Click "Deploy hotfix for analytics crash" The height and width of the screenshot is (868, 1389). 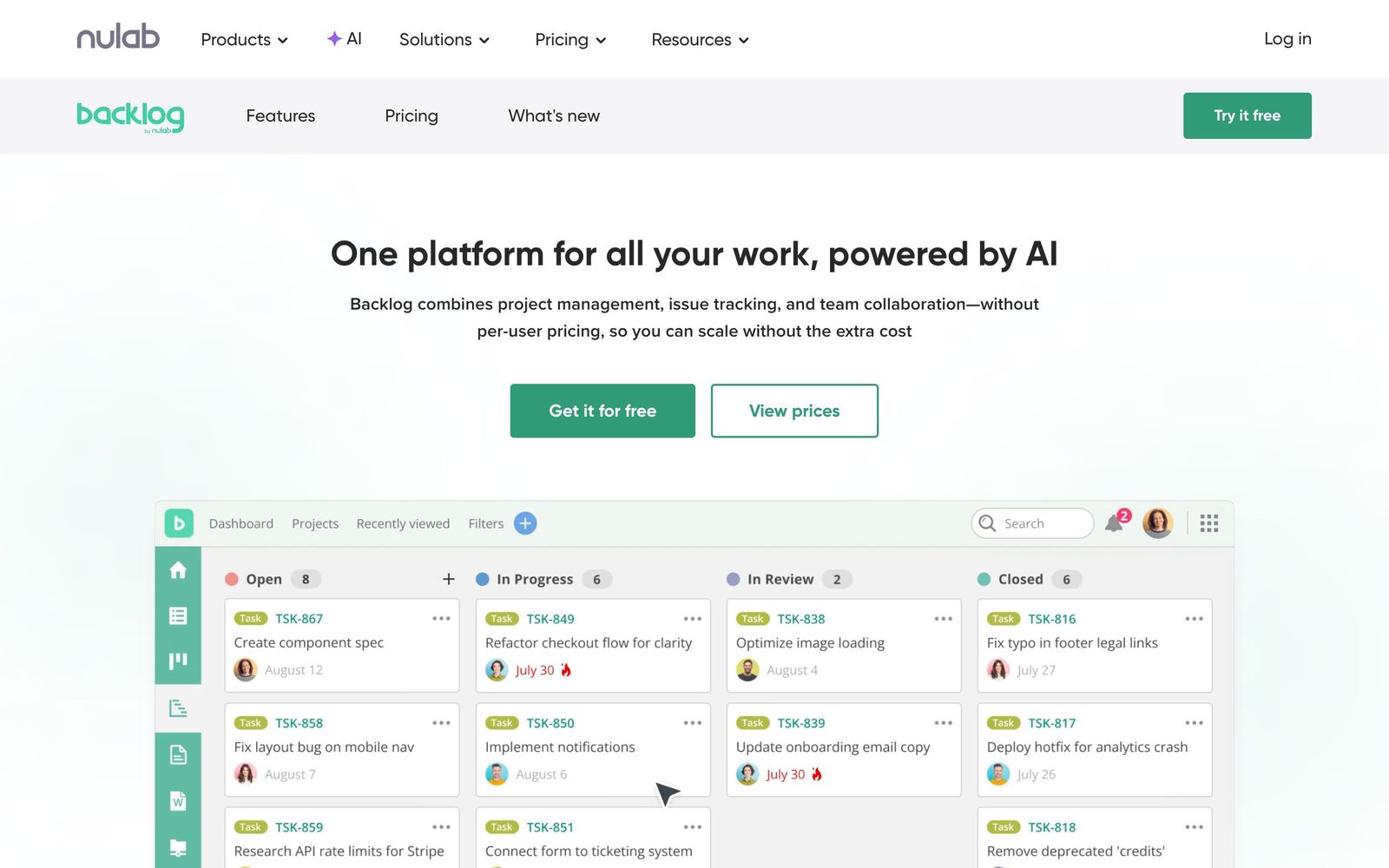1087,747
